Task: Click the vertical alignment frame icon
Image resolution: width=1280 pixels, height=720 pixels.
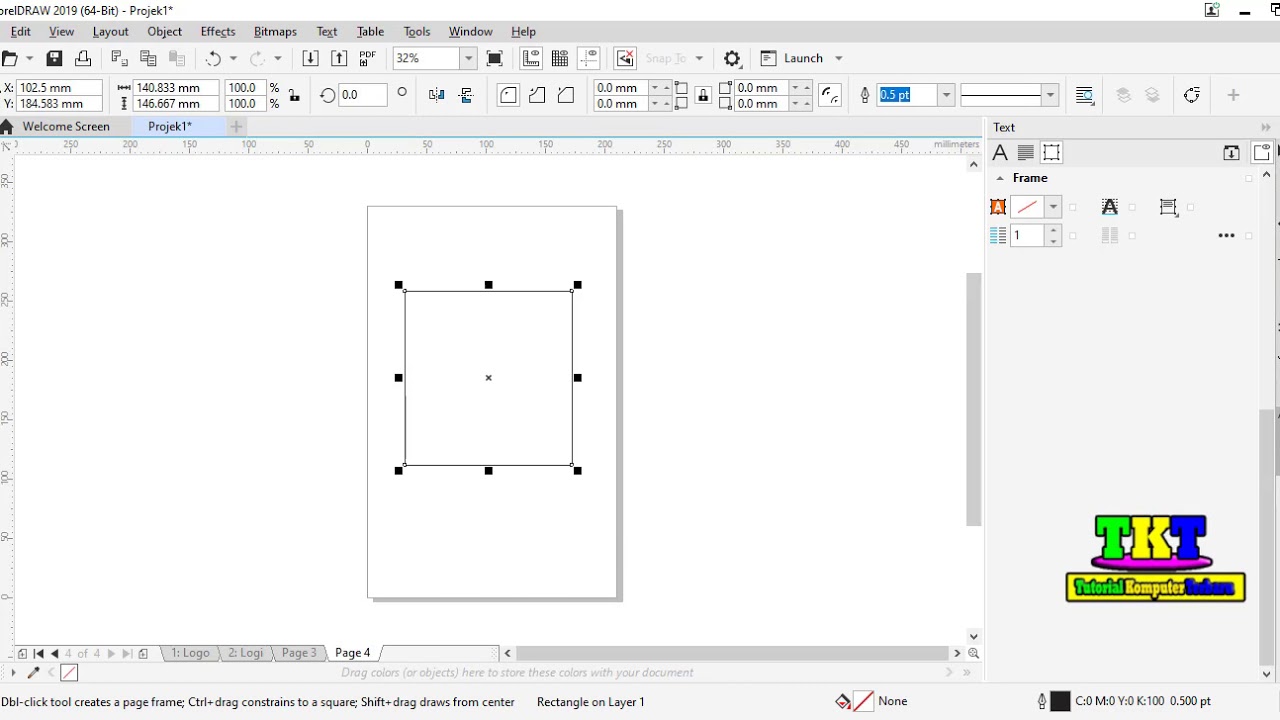Action: coord(1168,207)
